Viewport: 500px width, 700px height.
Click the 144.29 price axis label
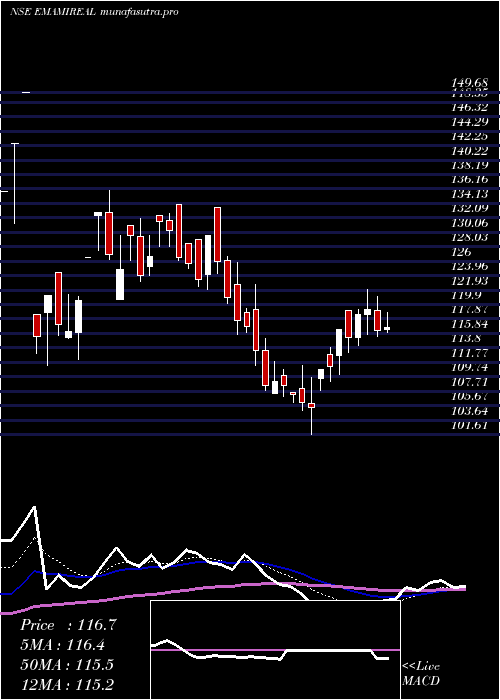(470, 122)
